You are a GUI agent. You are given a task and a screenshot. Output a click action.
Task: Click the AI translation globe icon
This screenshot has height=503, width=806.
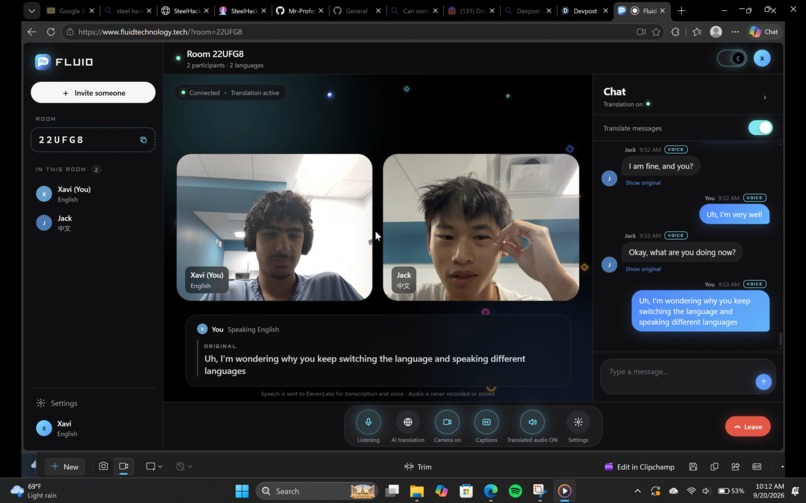click(408, 422)
